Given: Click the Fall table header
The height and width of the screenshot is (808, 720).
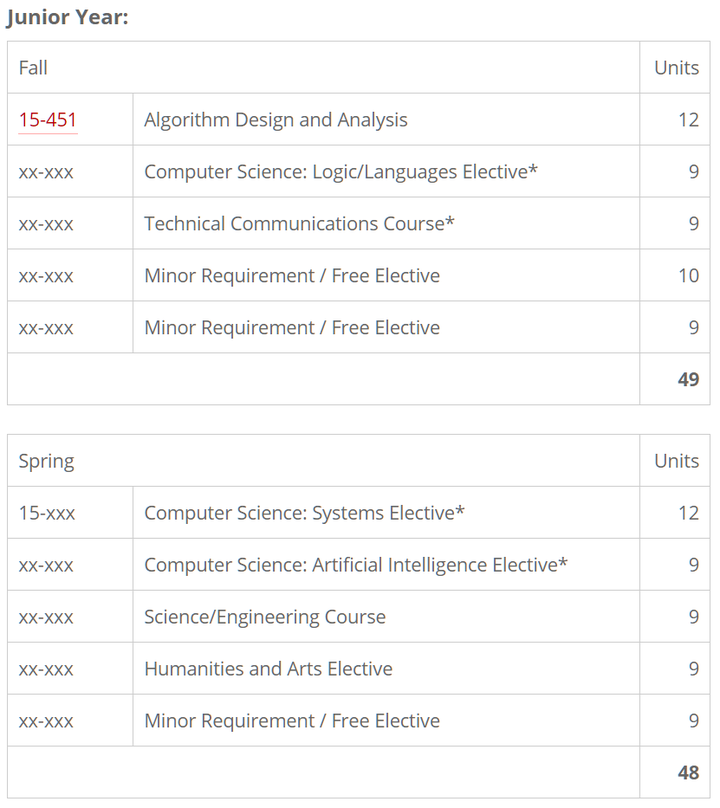Looking at the screenshot, I should [33, 68].
